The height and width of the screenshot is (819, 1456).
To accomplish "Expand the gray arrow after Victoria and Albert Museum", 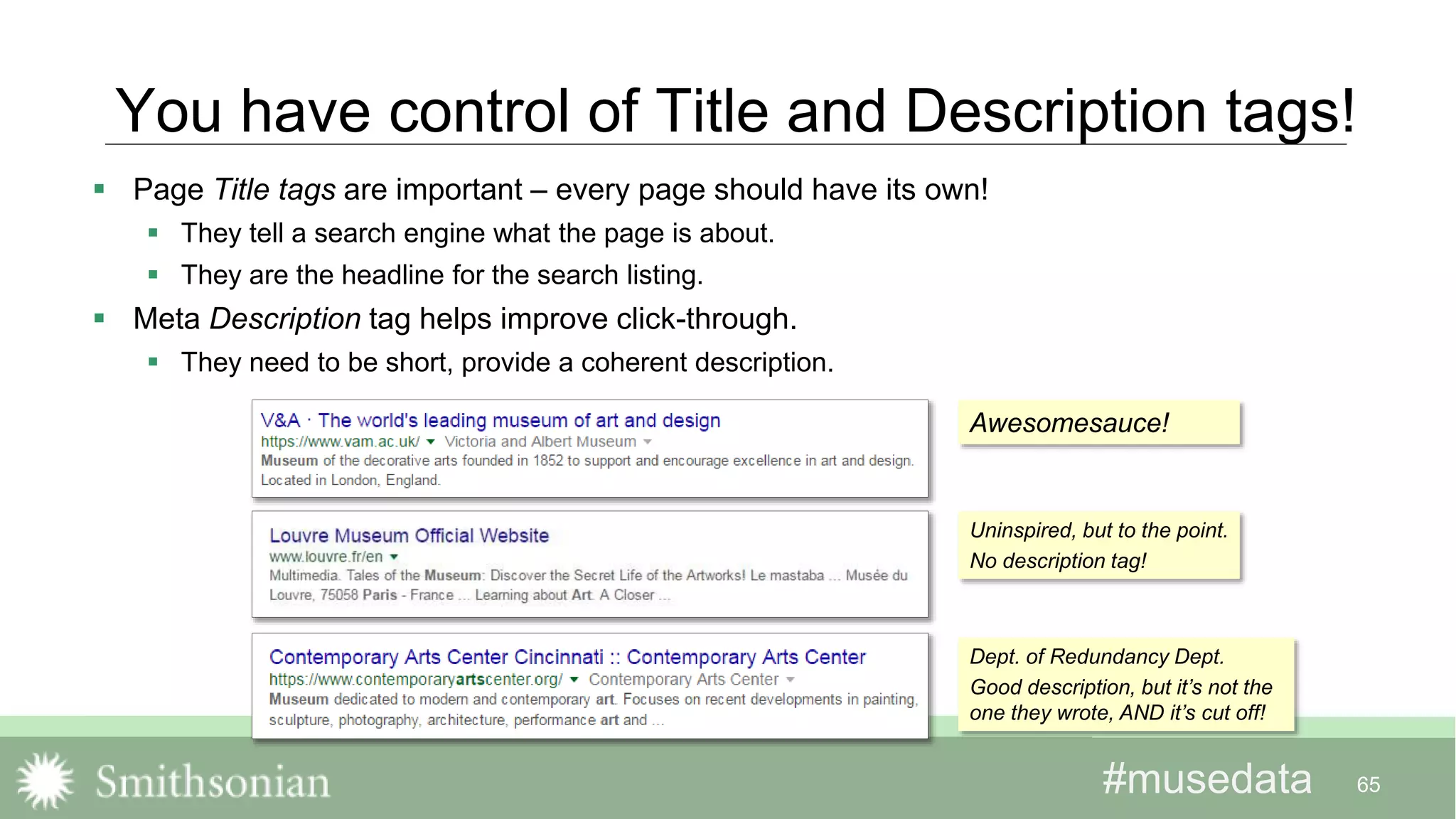I will pyautogui.click(x=647, y=442).
